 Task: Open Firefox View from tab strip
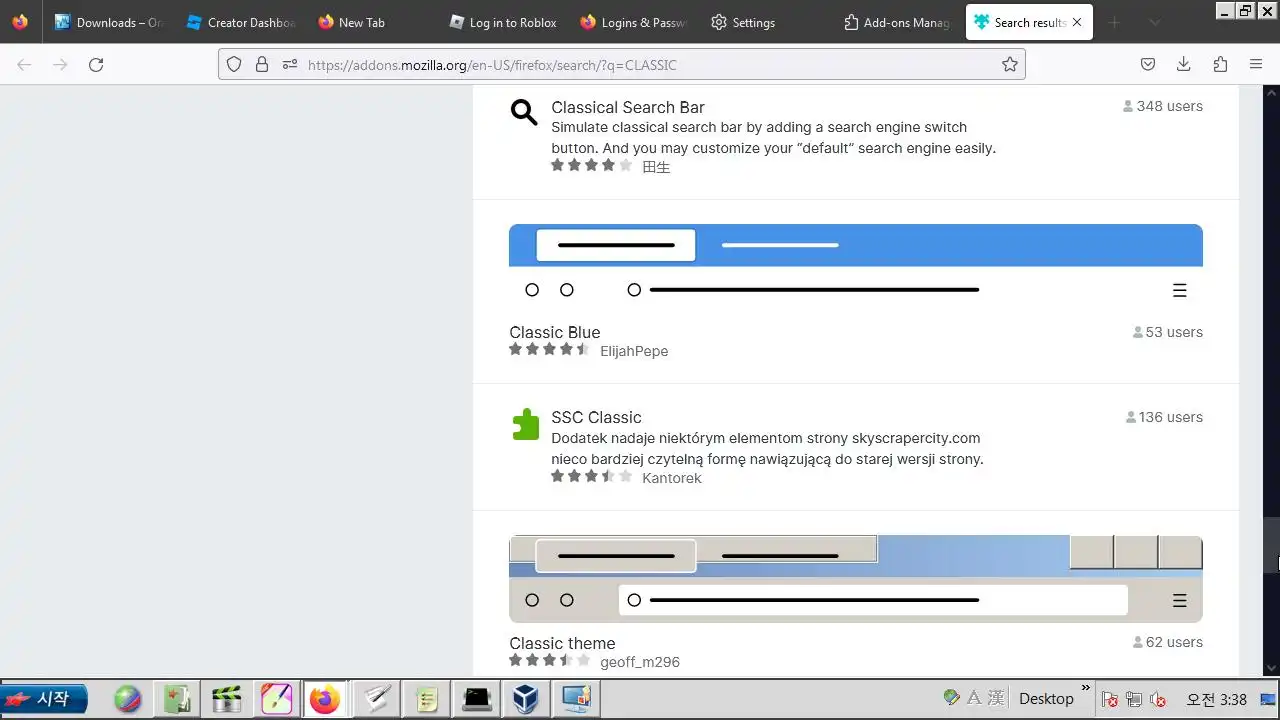point(20,22)
